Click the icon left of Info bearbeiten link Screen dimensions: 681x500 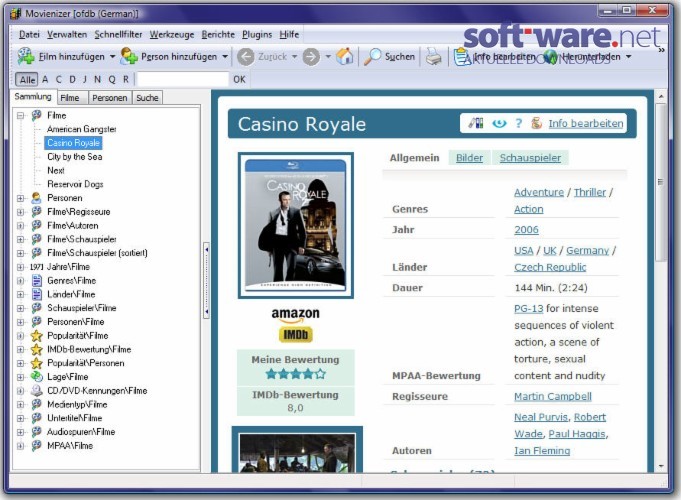536,123
